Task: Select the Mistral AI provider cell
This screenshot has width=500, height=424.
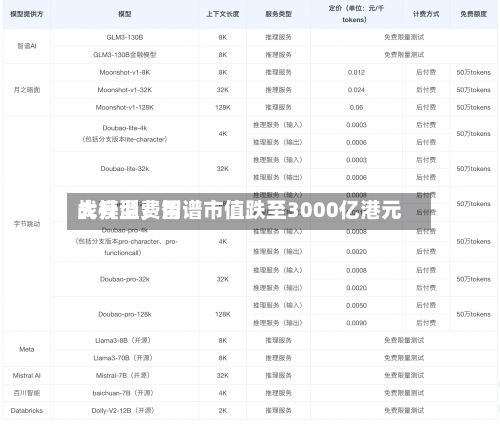Action: pos(27,376)
